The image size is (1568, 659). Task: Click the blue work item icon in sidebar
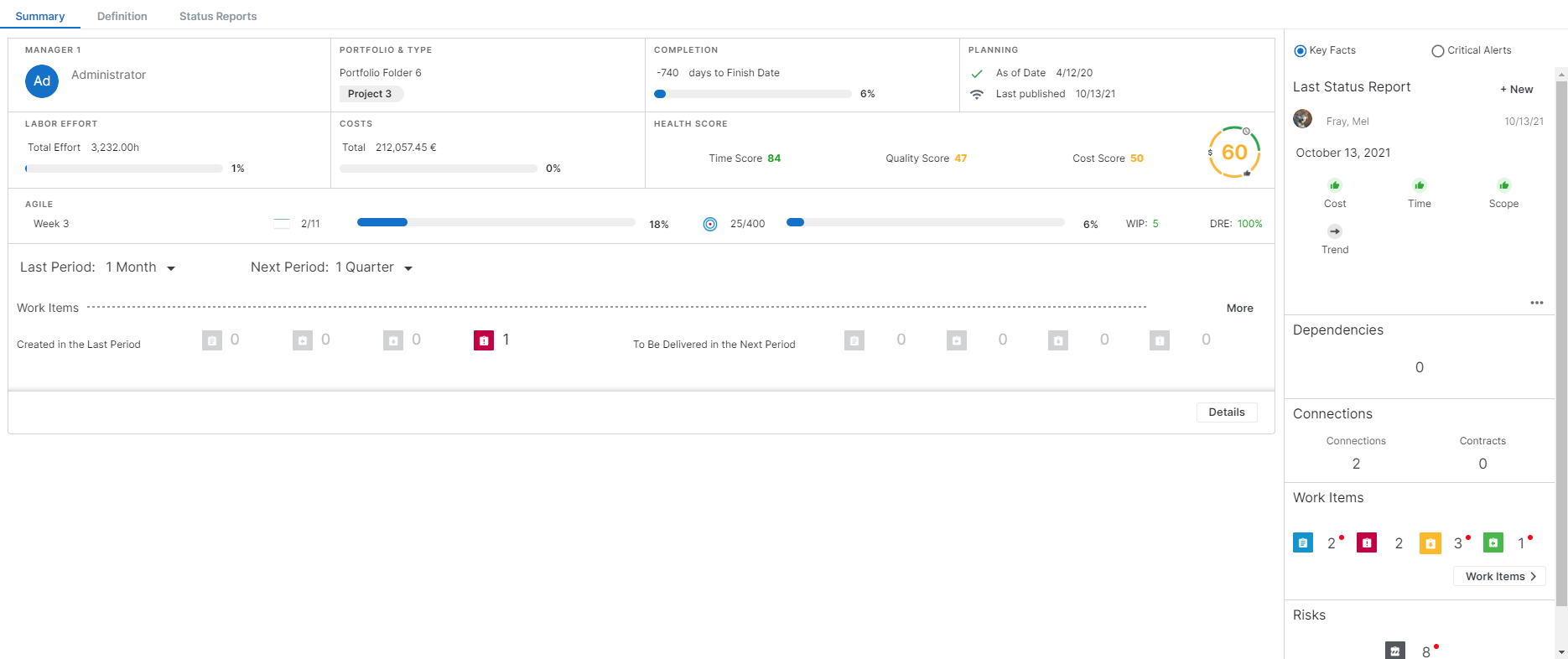[1302, 543]
